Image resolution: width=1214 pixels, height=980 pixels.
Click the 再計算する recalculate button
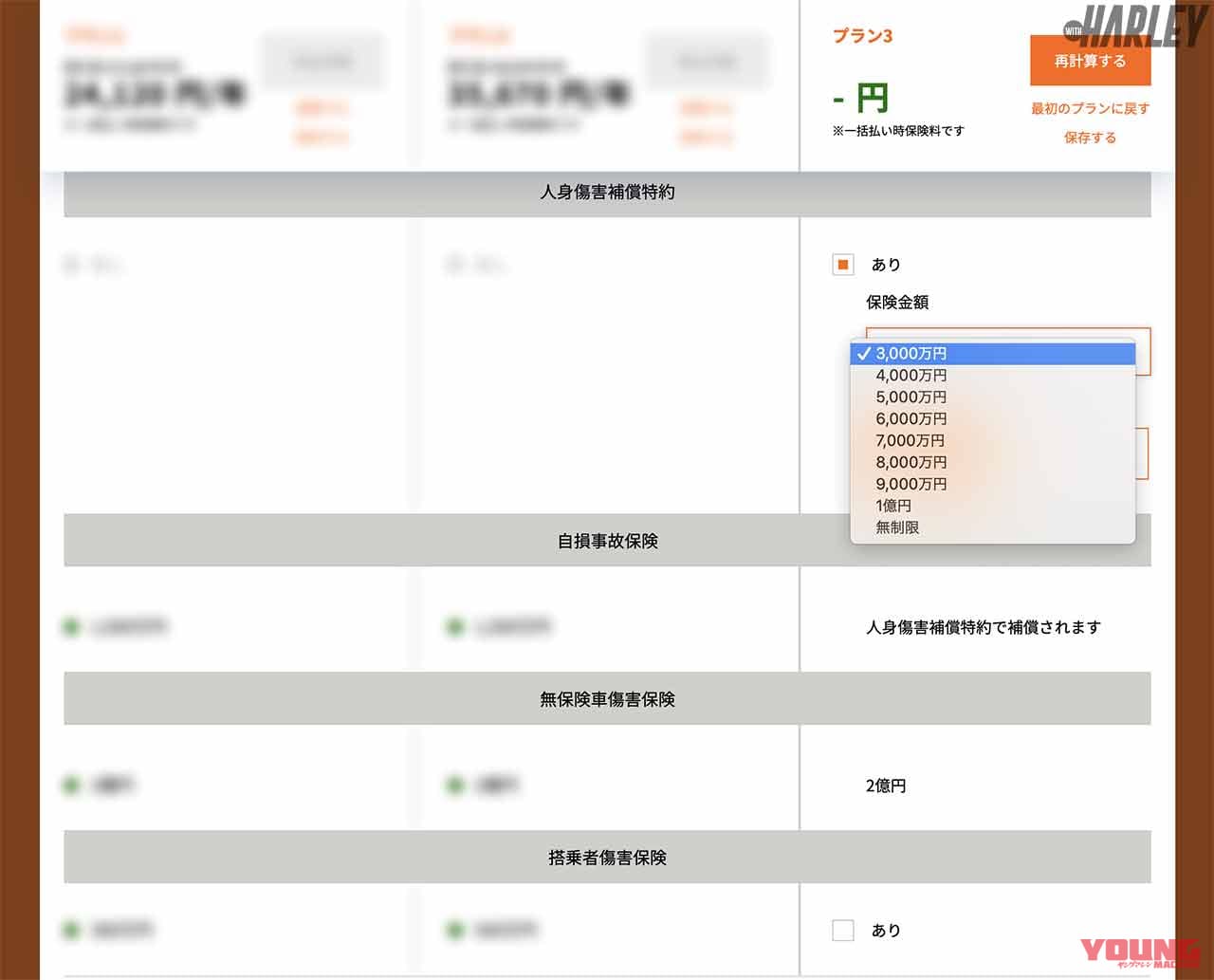1090,61
